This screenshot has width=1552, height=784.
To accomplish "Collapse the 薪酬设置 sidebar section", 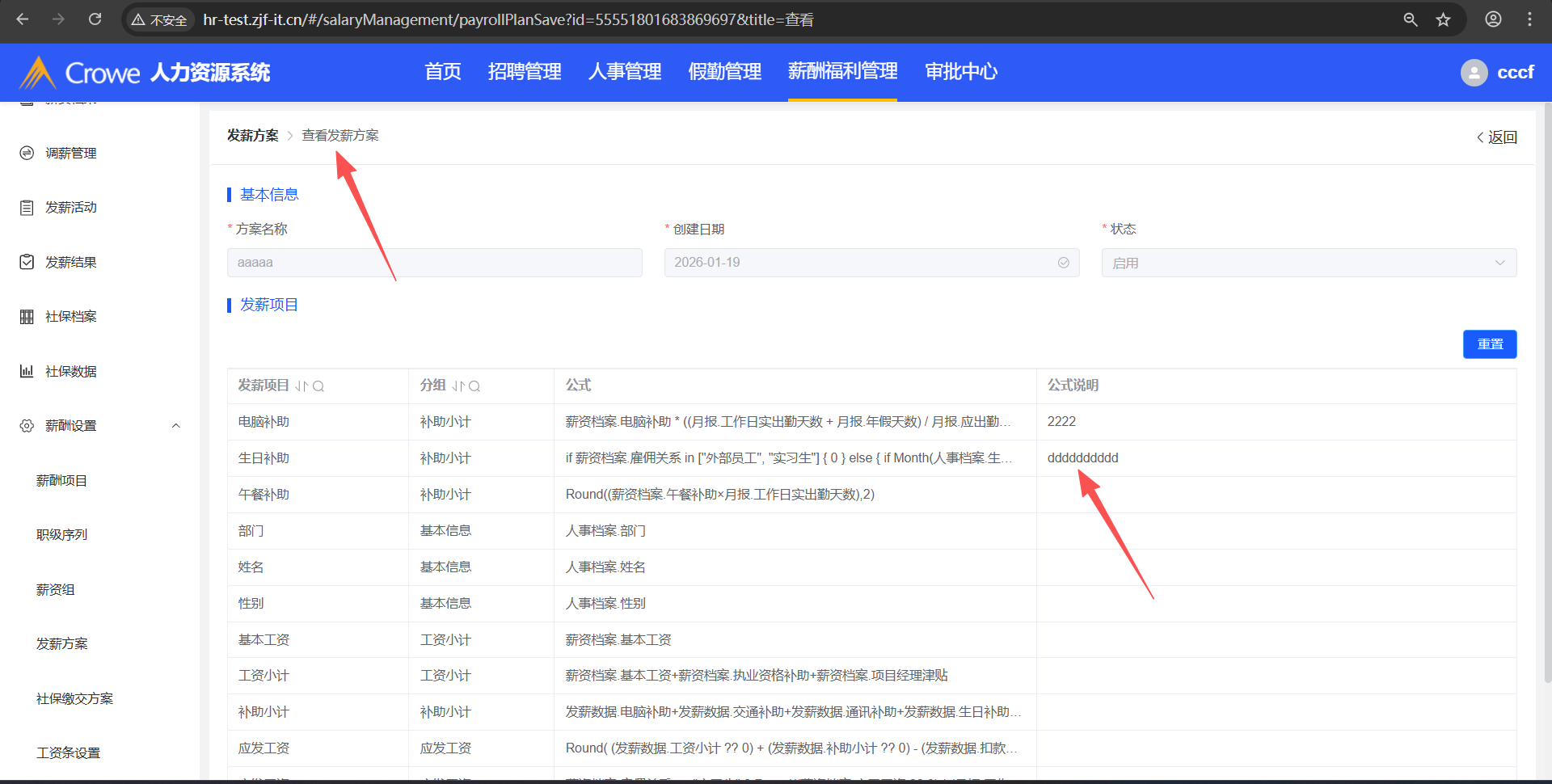I will (175, 426).
